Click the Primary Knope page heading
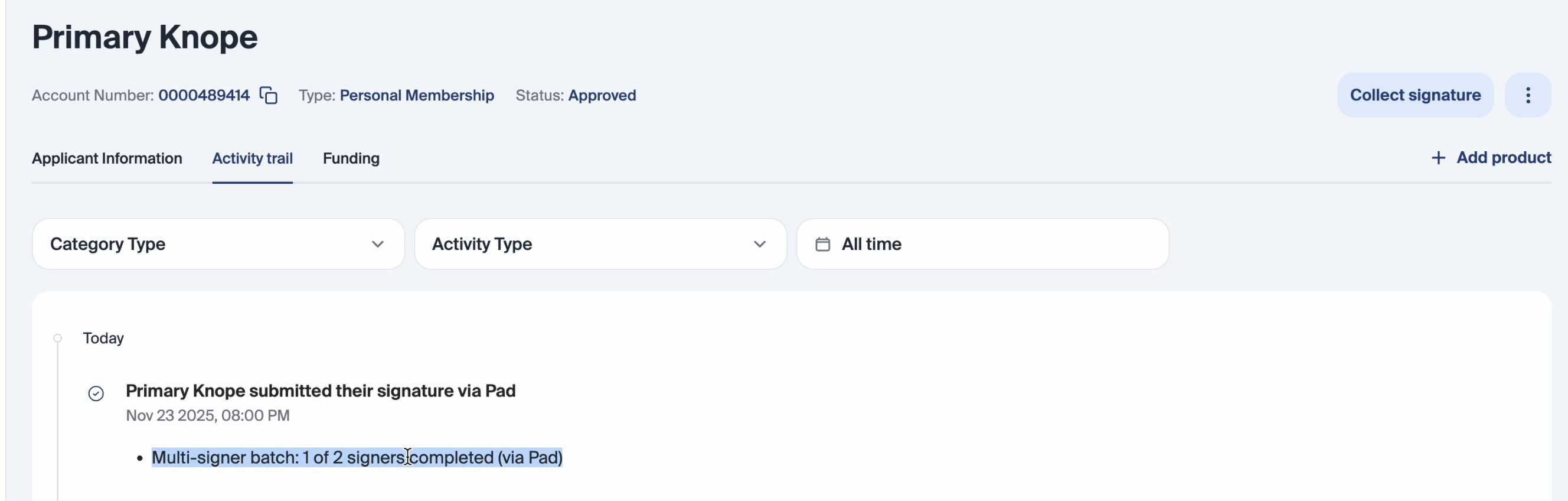 pyautogui.click(x=145, y=37)
